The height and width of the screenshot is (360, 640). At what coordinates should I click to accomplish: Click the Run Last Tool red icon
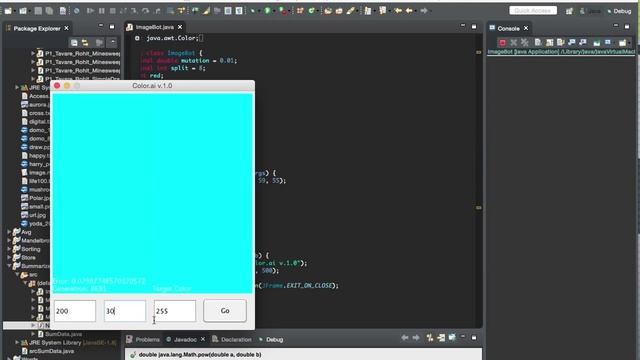[x=283, y=11]
